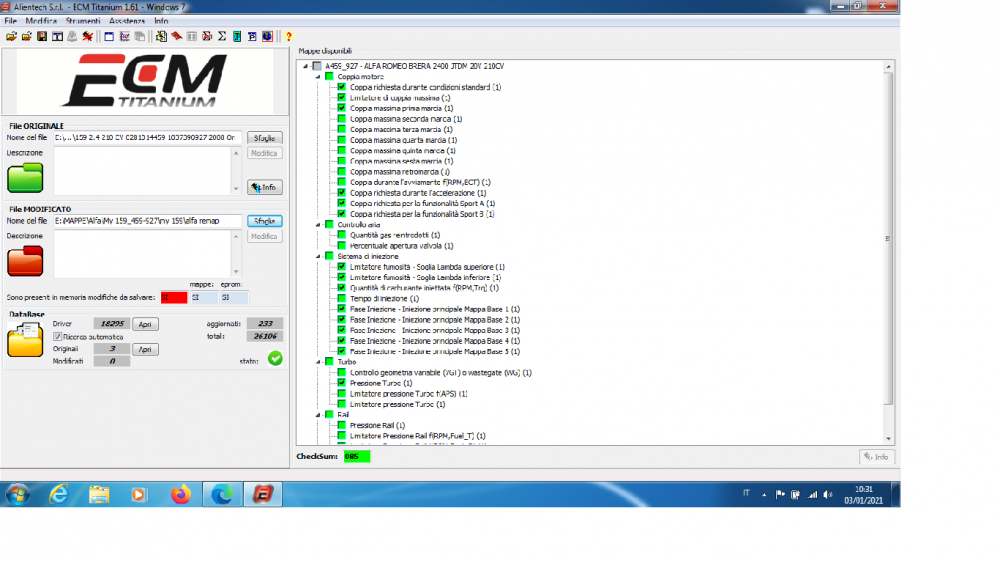Collapse the Controllo aria tree group
Viewport: 1000px width, 563px height.
[x=318, y=224]
